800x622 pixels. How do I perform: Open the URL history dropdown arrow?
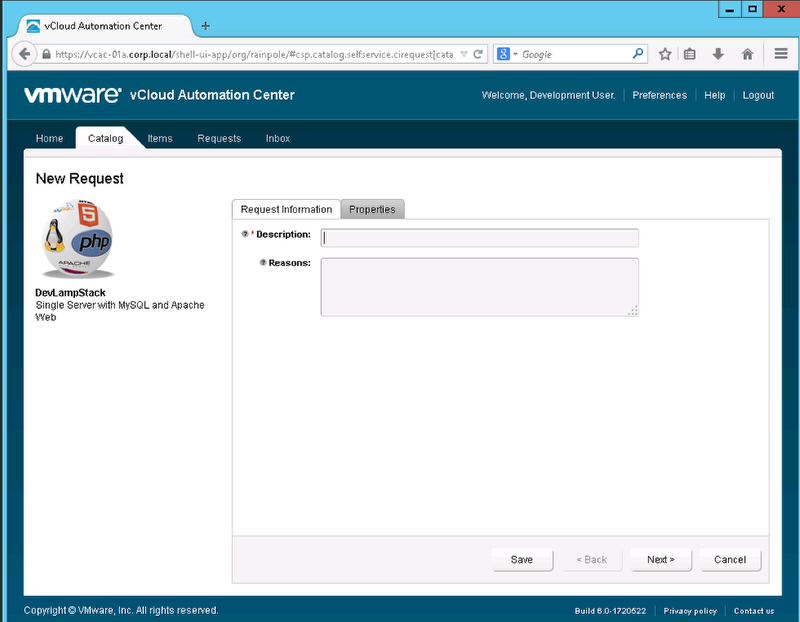(x=464, y=54)
